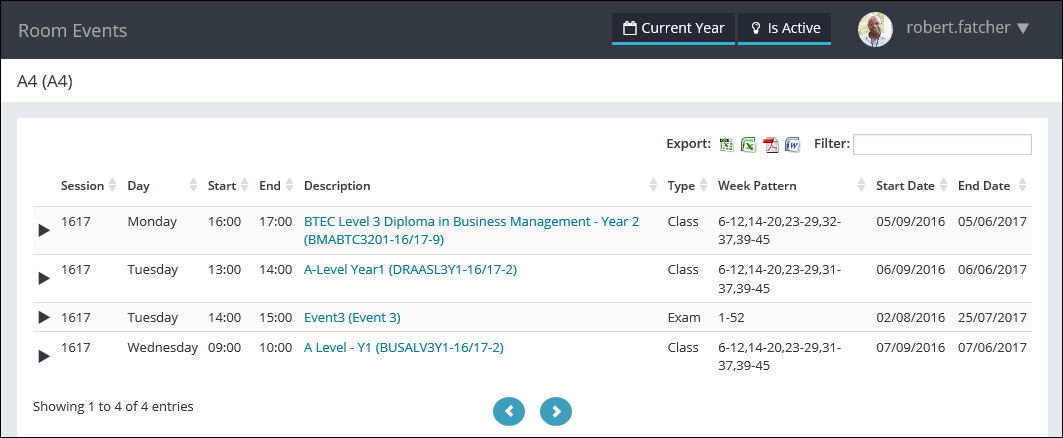Expand the Tuesday A-Level Year1 row
The width and height of the screenshot is (1063, 438).
pyautogui.click(x=43, y=278)
